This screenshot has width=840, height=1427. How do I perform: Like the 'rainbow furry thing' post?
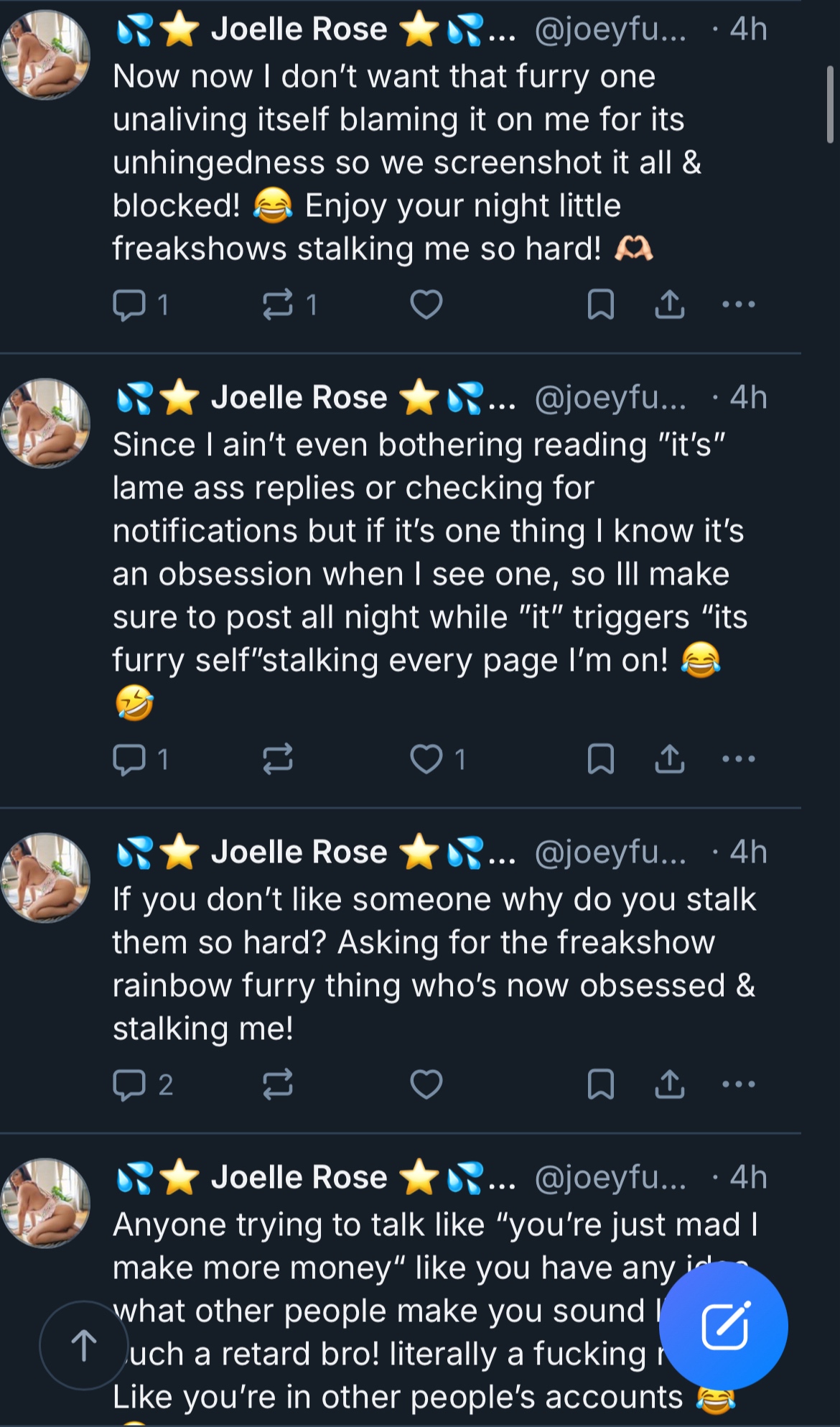tap(426, 1084)
